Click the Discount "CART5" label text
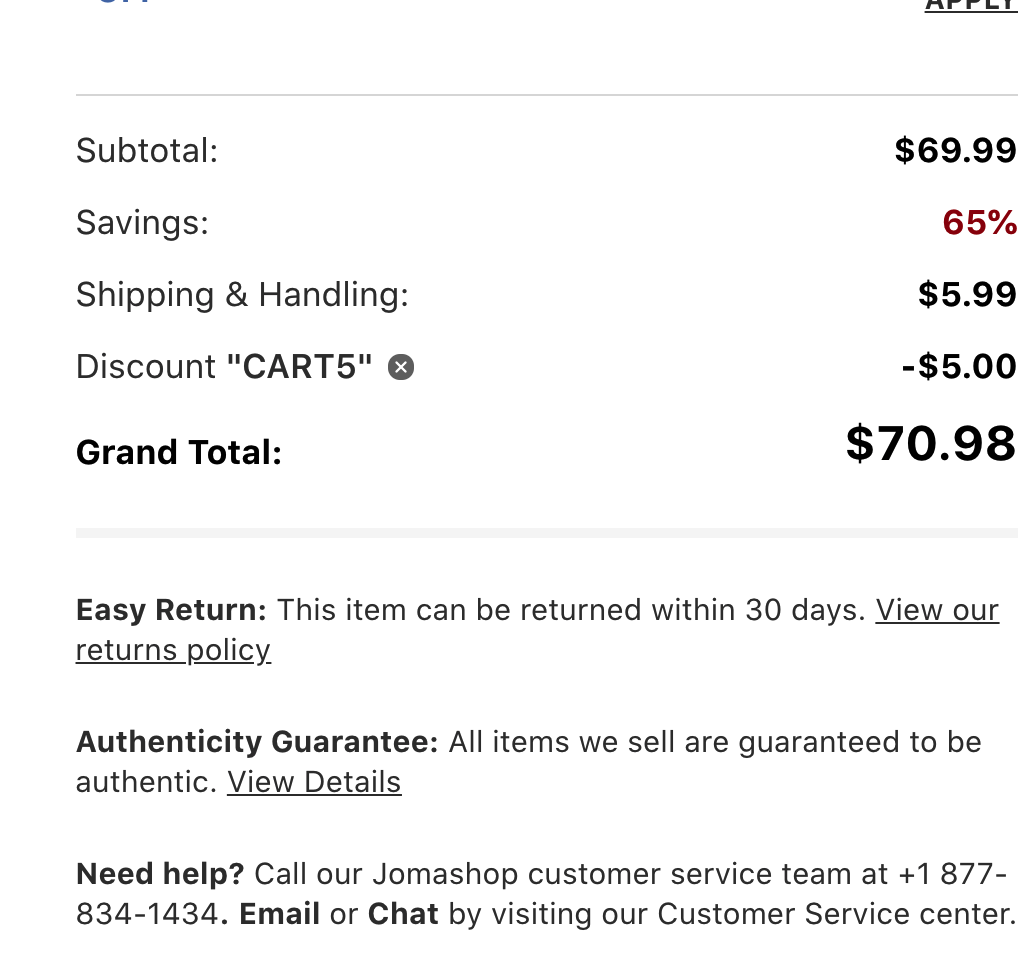This screenshot has height=968, width=1030. pyautogui.click(x=224, y=367)
